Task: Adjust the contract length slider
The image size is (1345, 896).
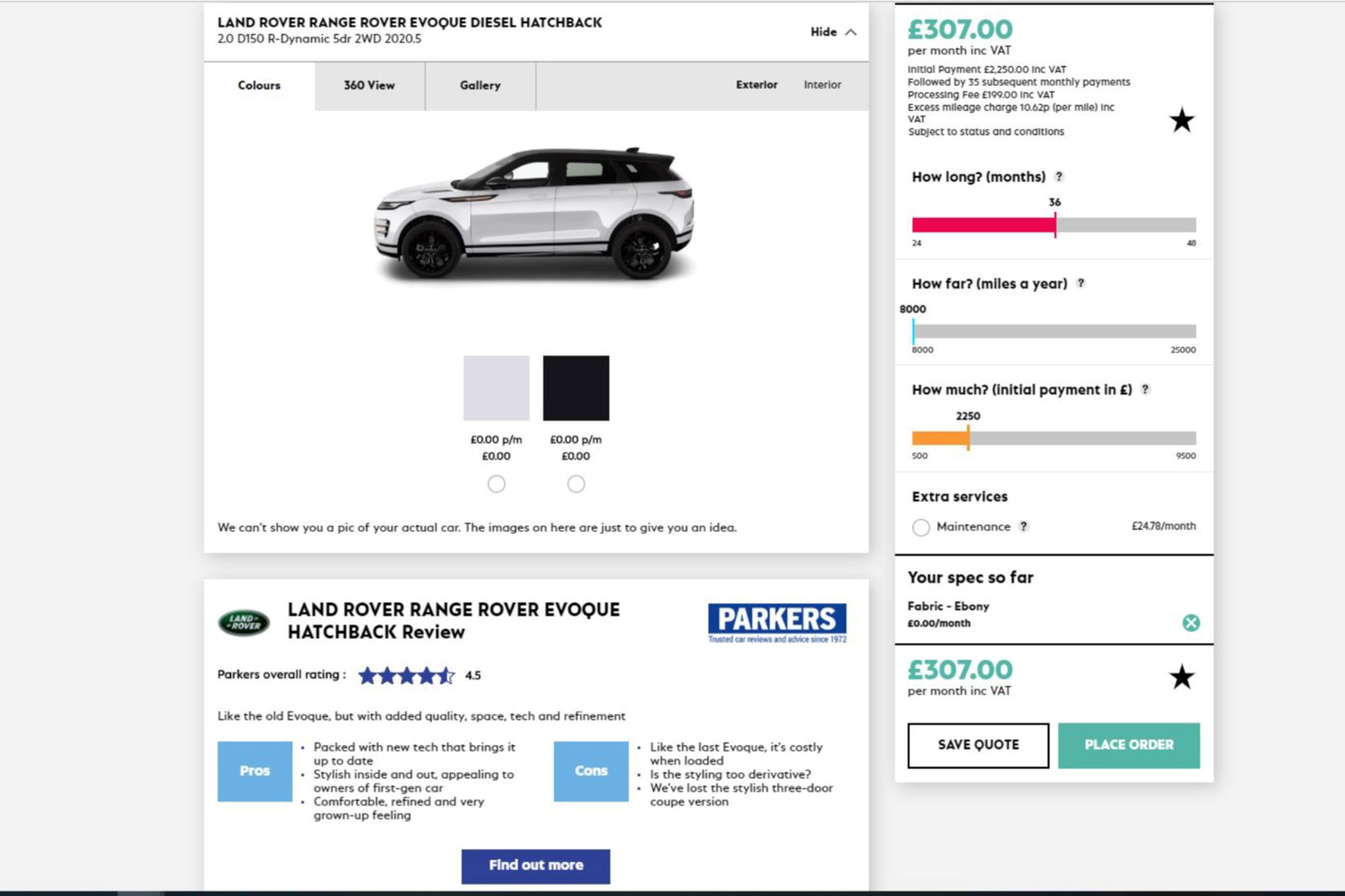Action: (x=1056, y=225)
